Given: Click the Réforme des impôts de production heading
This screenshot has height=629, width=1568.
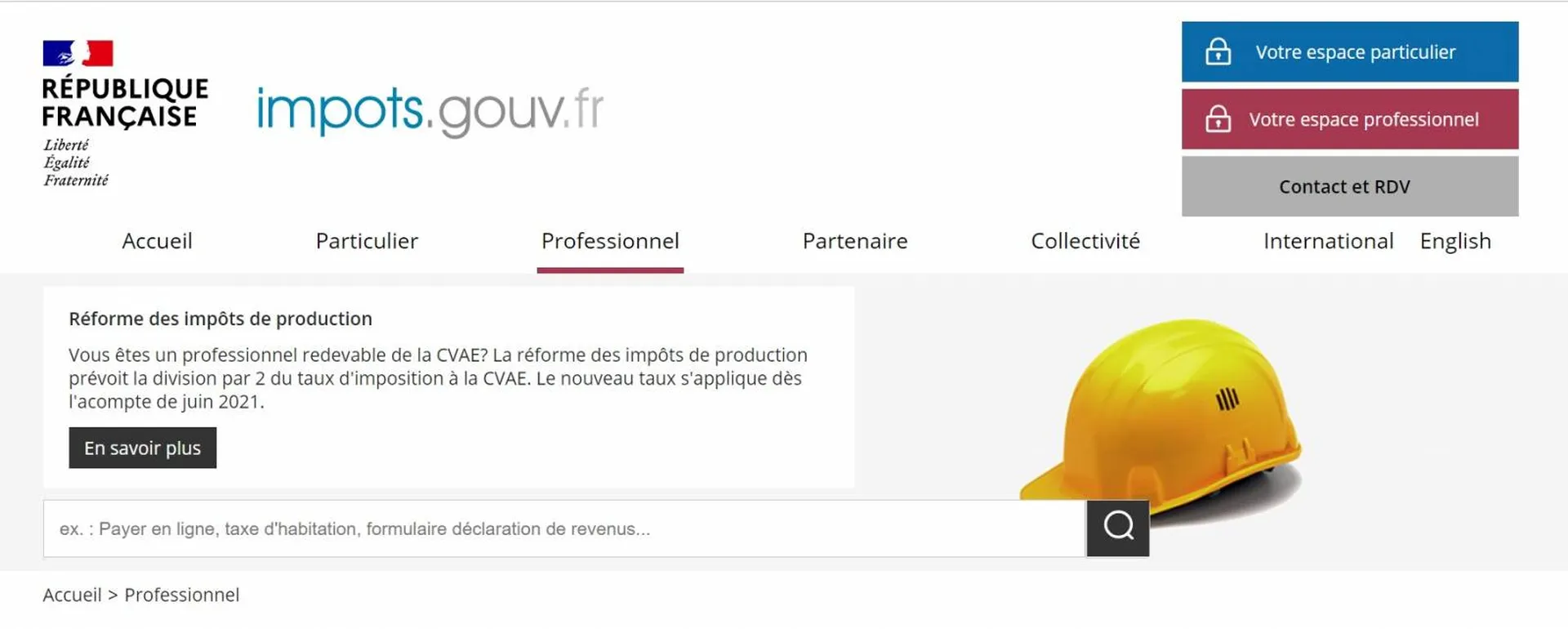Looking at the screenshot, I should coord(220,319).
